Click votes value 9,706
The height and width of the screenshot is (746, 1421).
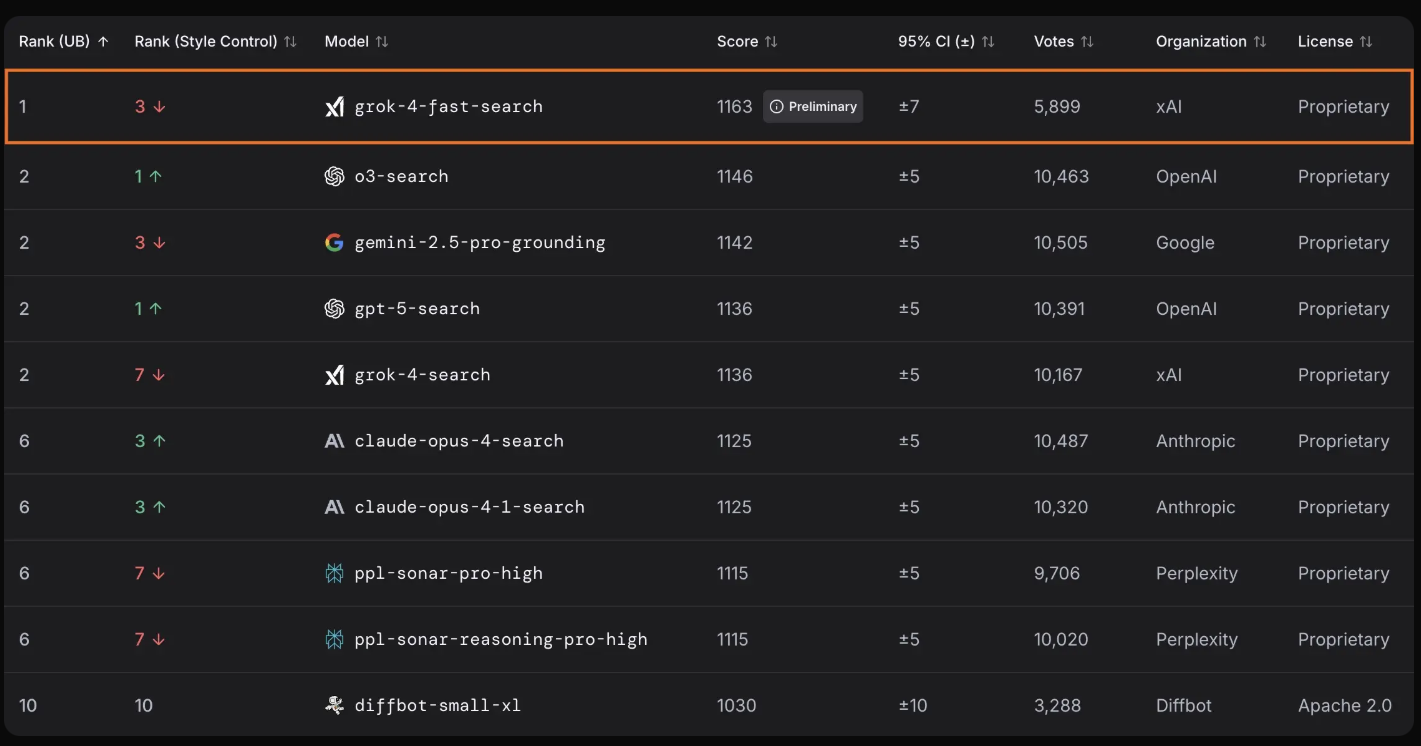tap(1058, 573)
